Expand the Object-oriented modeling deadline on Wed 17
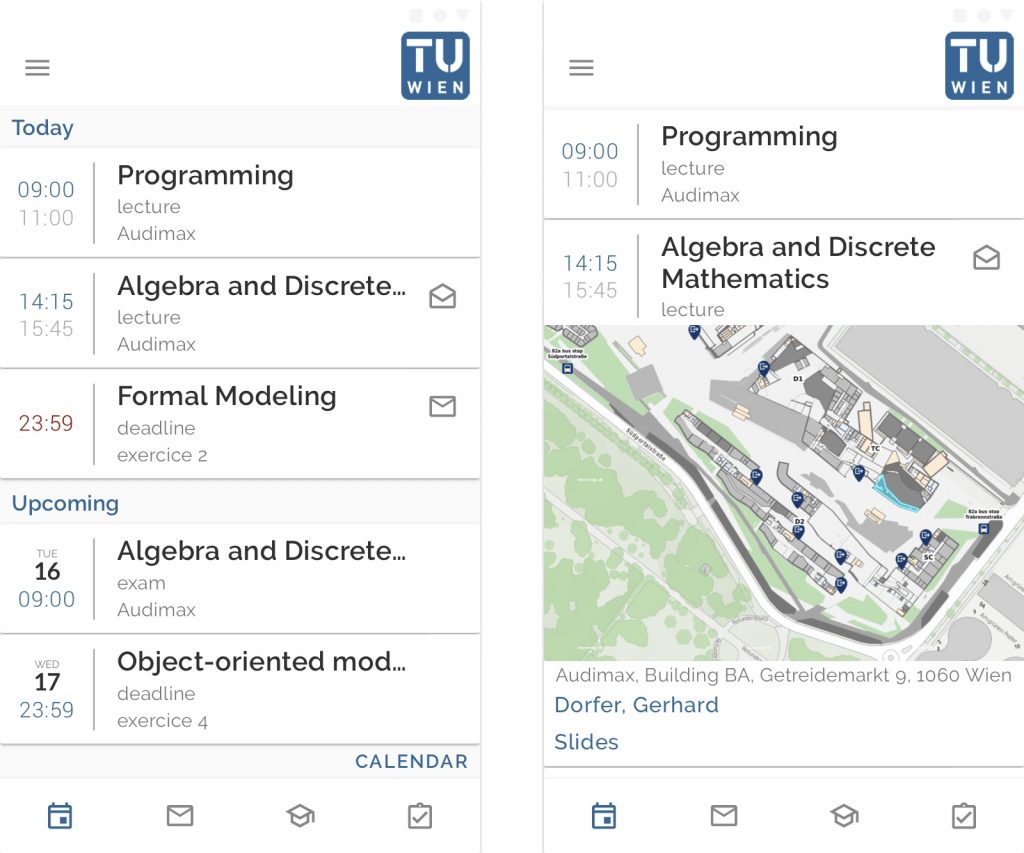The width and height of the screenshot is (1024, 853). pos(240,690)
